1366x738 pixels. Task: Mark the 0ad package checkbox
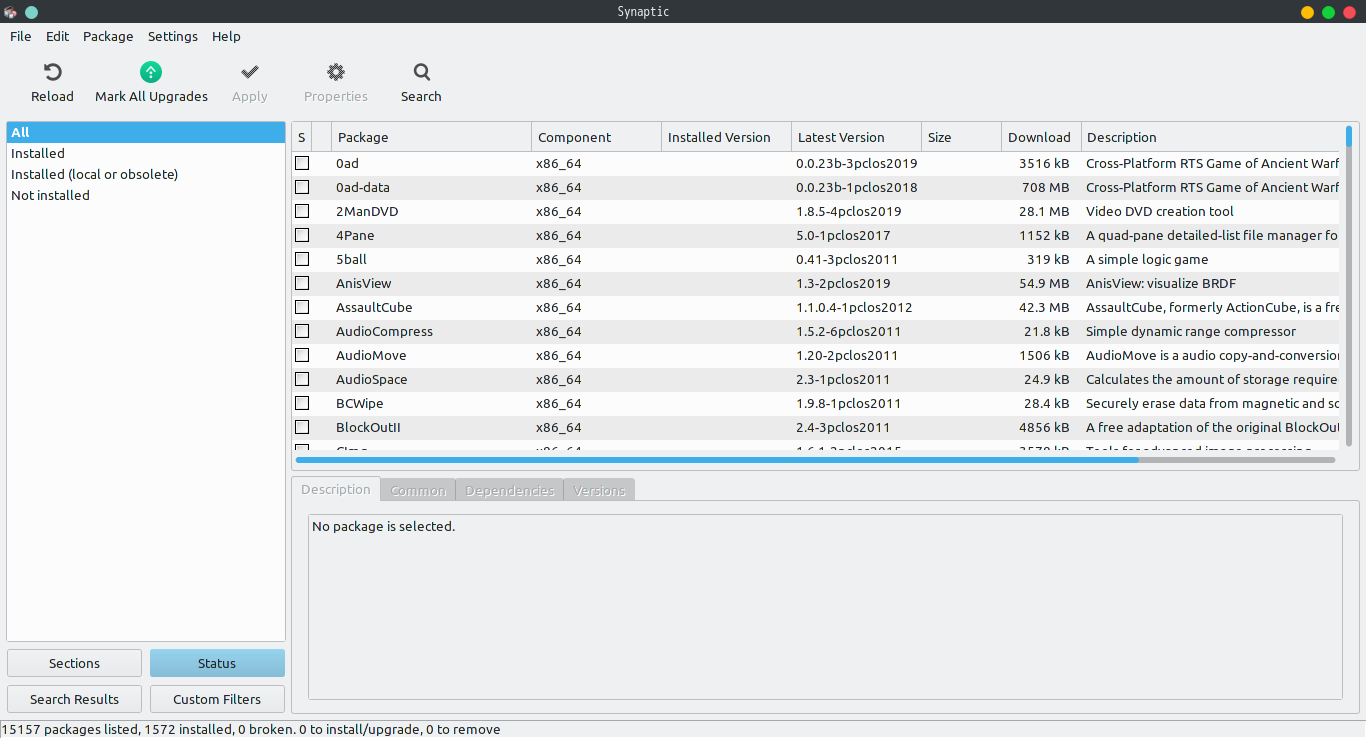point(302,163)
